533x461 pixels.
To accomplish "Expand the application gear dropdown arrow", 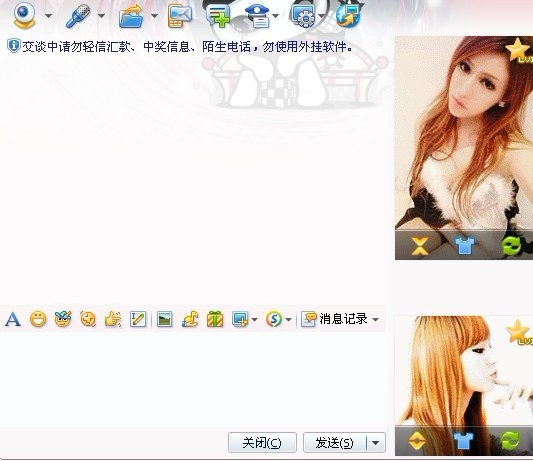I will click(322, 16).
